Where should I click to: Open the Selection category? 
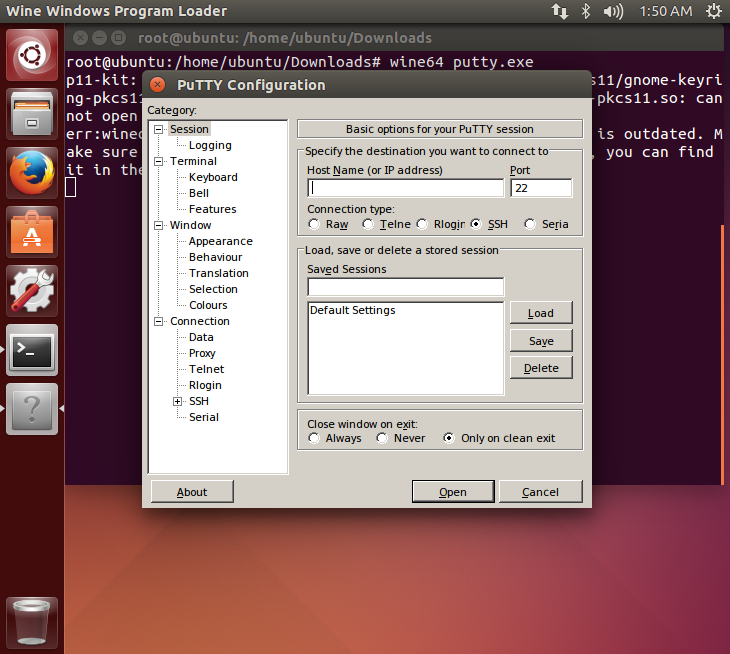tap(213, 289)
